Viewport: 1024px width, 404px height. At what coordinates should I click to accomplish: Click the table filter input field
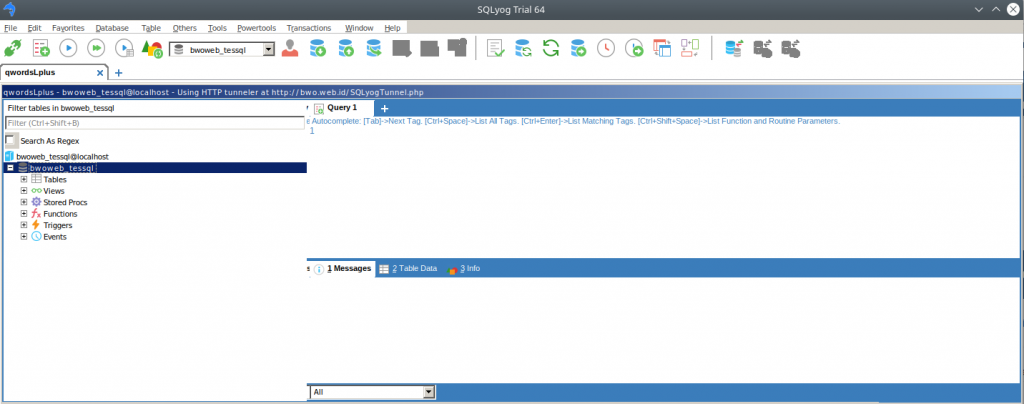(155, 123)
